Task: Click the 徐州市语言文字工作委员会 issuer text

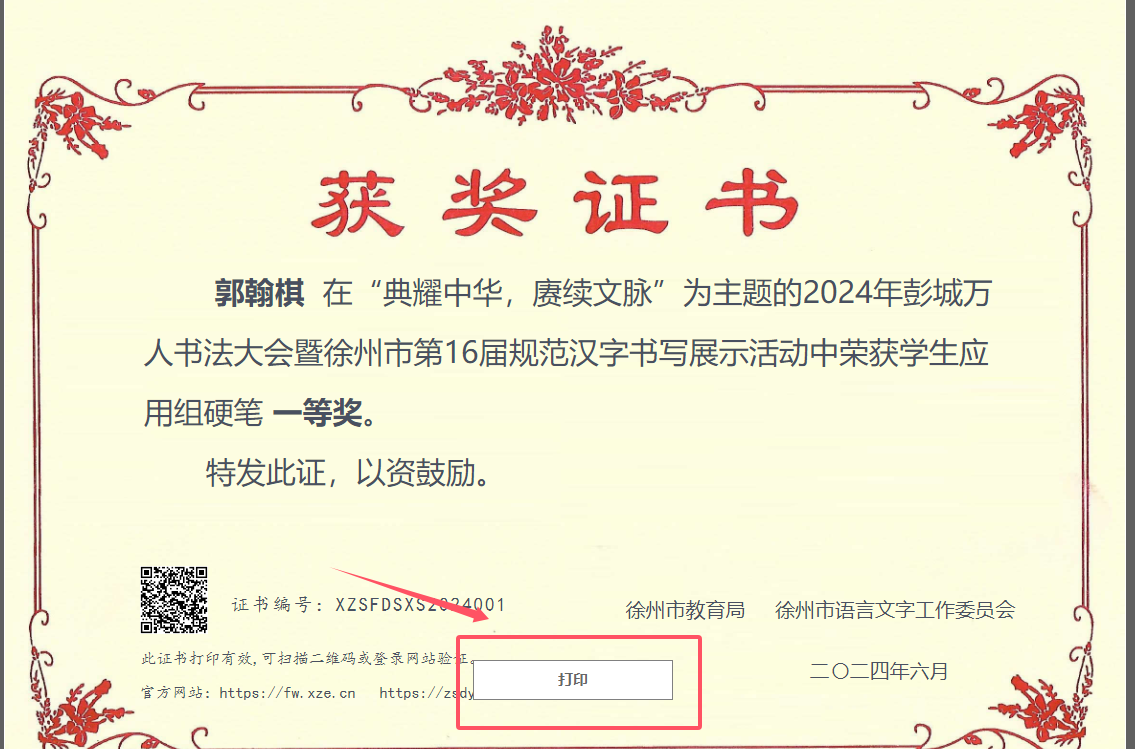Action: pos(895,610)
